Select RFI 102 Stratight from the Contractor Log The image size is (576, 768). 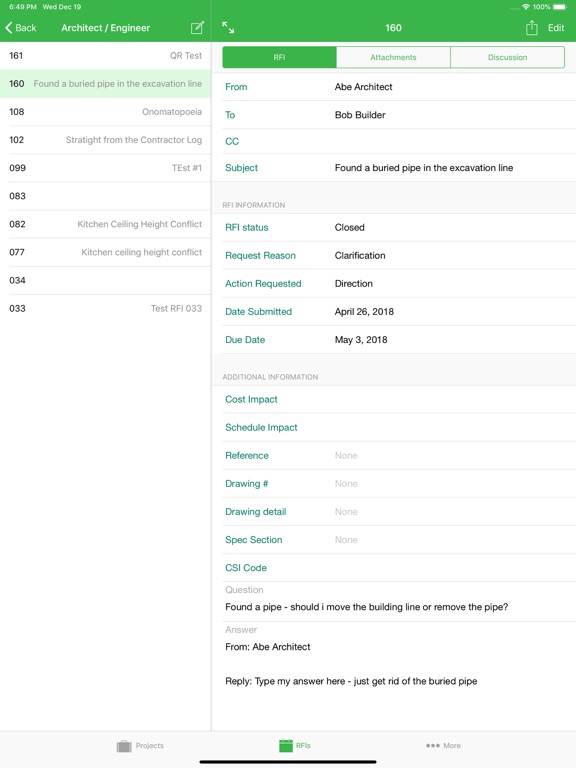[x=105, y=140]
